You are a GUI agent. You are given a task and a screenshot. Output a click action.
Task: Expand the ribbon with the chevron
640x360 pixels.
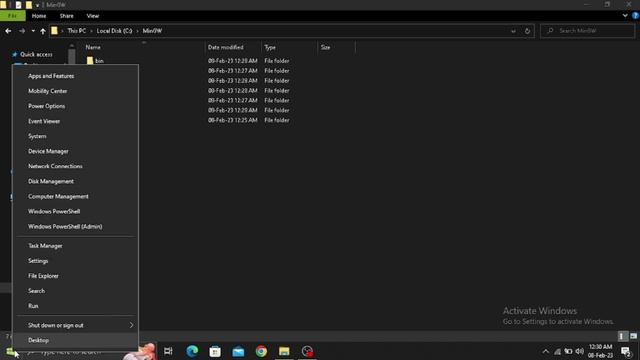click(625, 16)
